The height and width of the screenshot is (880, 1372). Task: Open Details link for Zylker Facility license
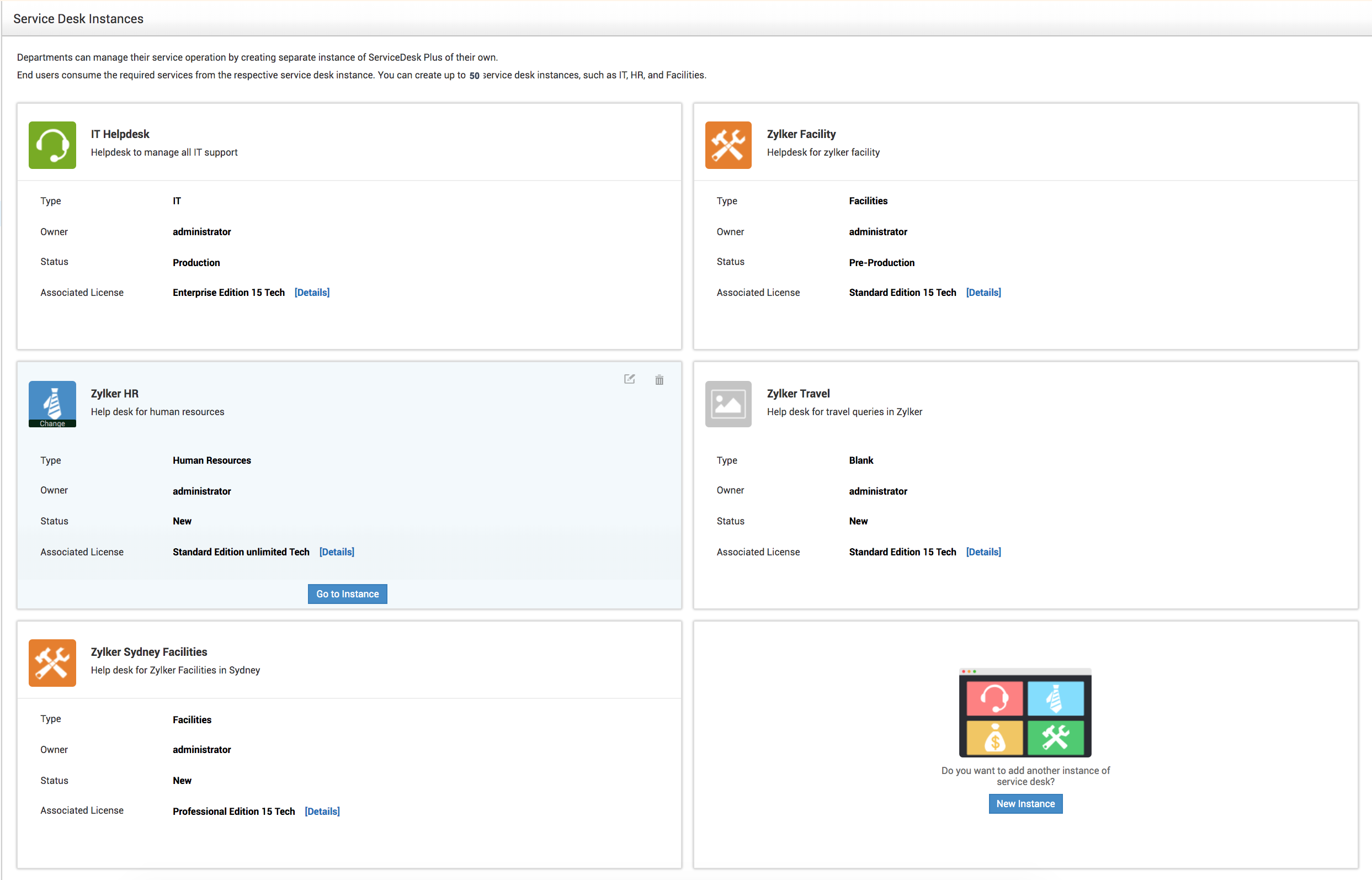tap(983, 293)
